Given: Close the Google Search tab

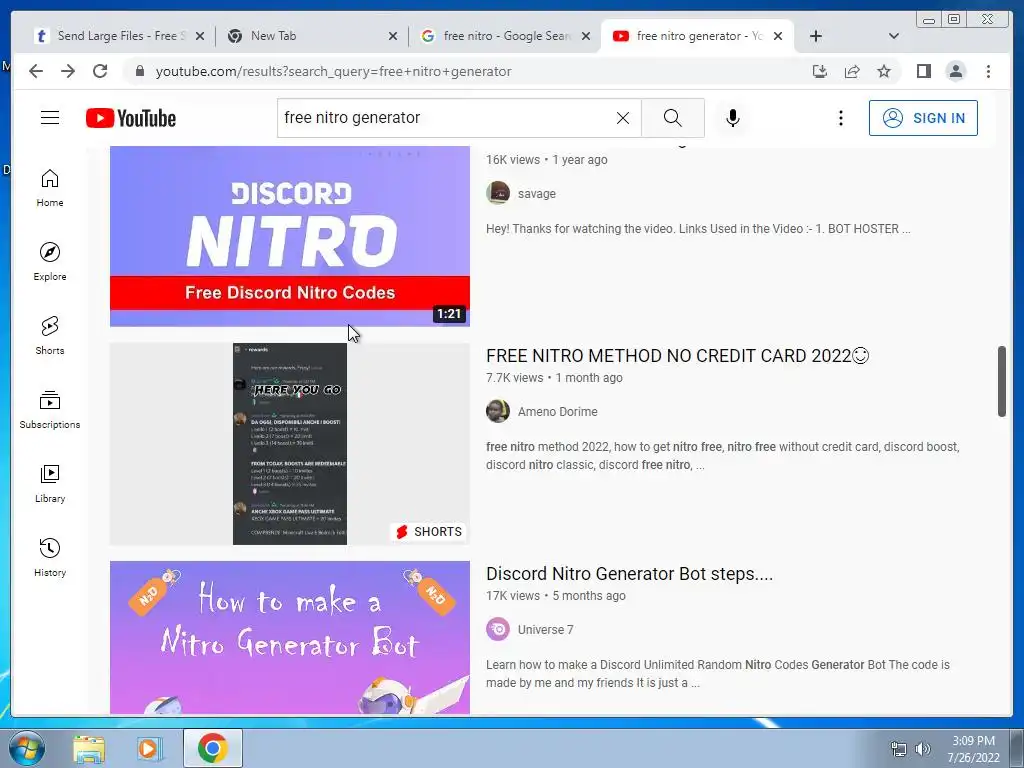Looking at the screenshot, I should click(586, 36).
